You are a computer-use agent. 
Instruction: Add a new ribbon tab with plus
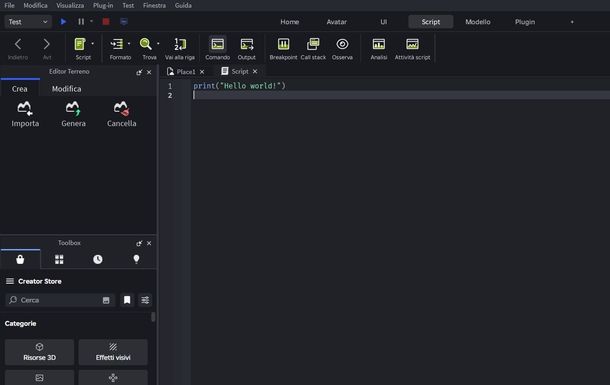tap(572, 22)
